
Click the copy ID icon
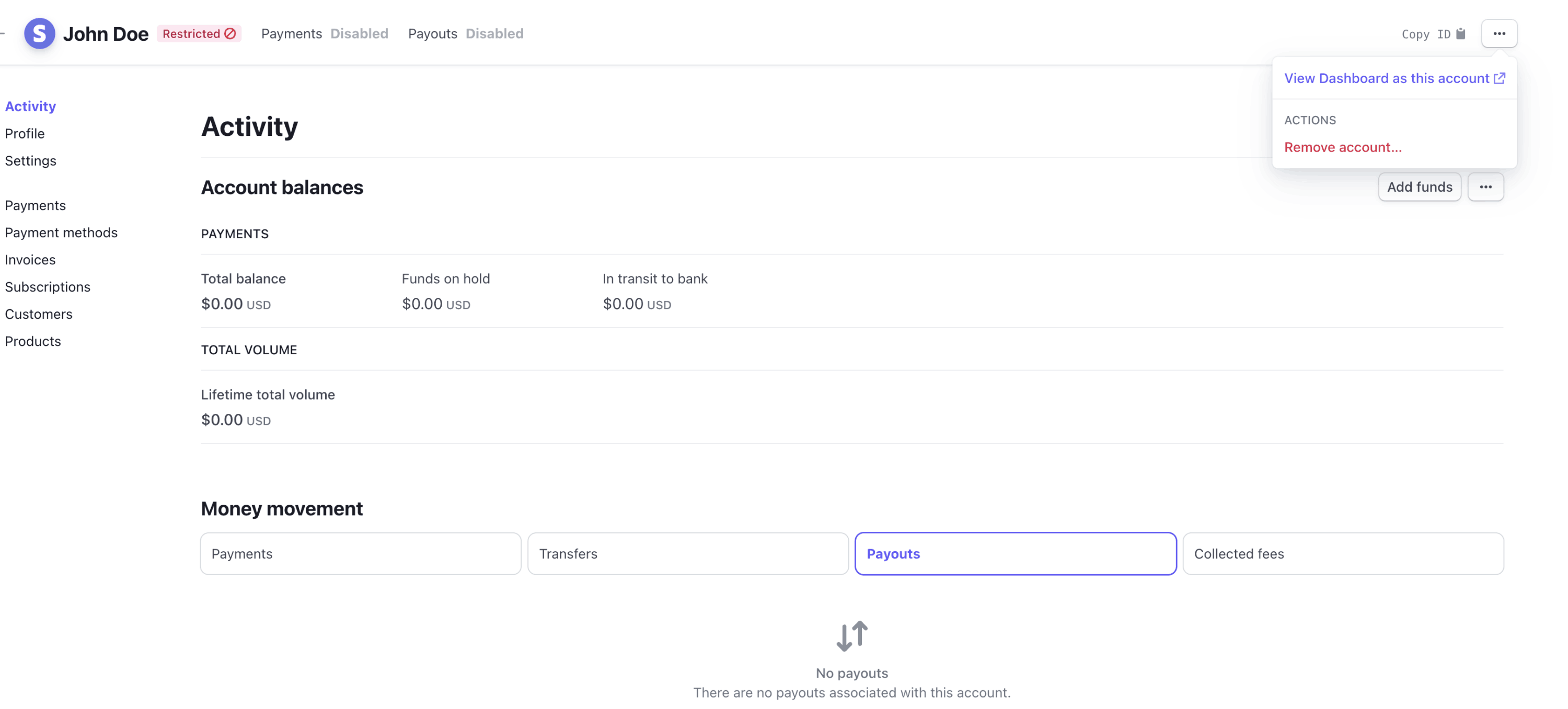click(1461, 33)
